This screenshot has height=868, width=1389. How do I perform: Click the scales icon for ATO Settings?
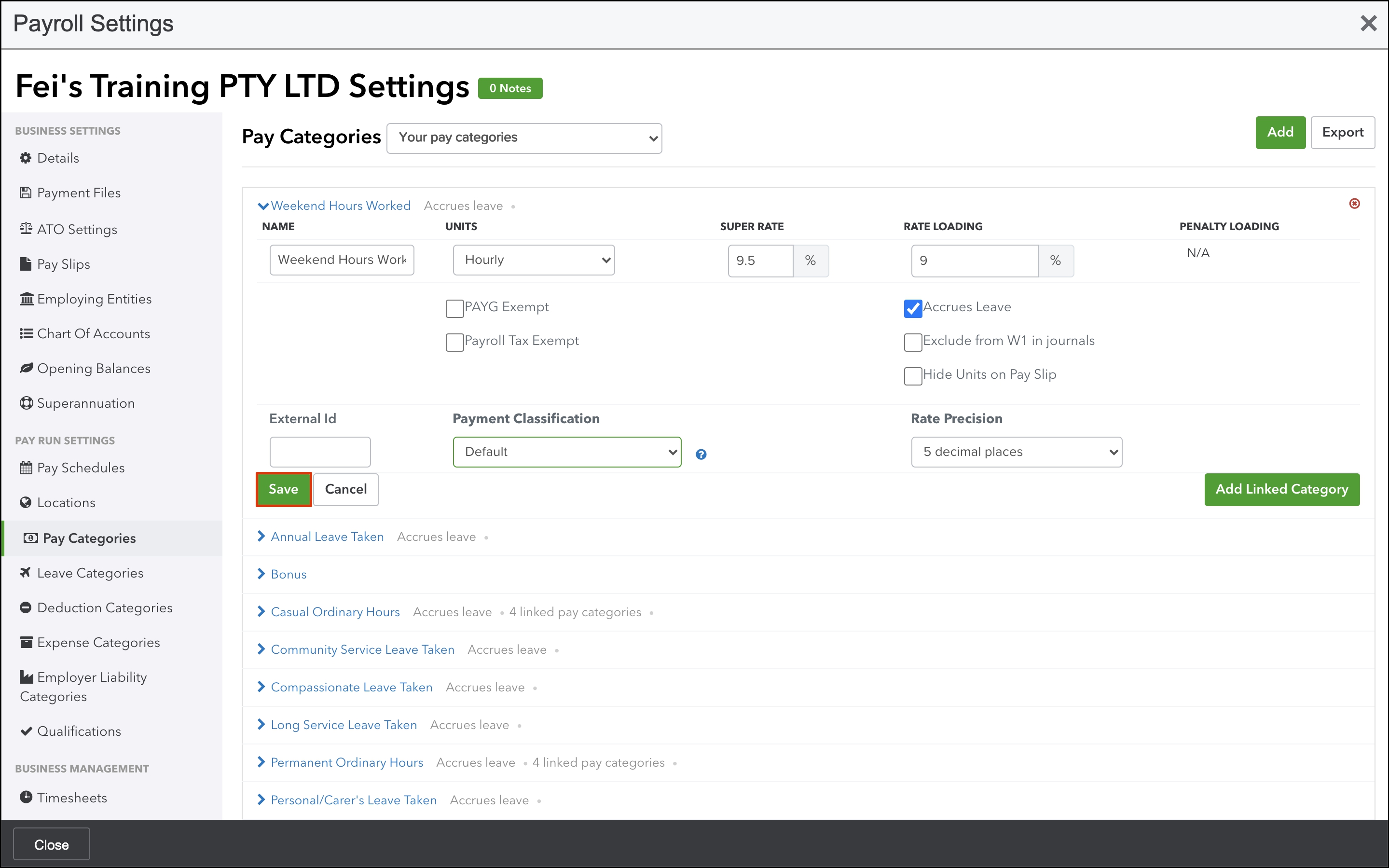pos(26,229)
